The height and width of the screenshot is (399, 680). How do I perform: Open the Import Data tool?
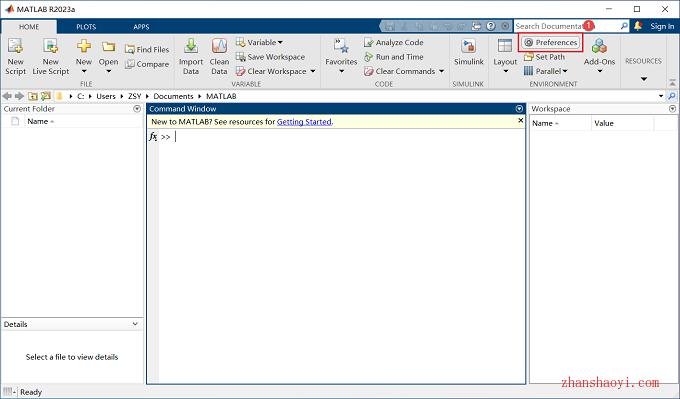[191, 56]
